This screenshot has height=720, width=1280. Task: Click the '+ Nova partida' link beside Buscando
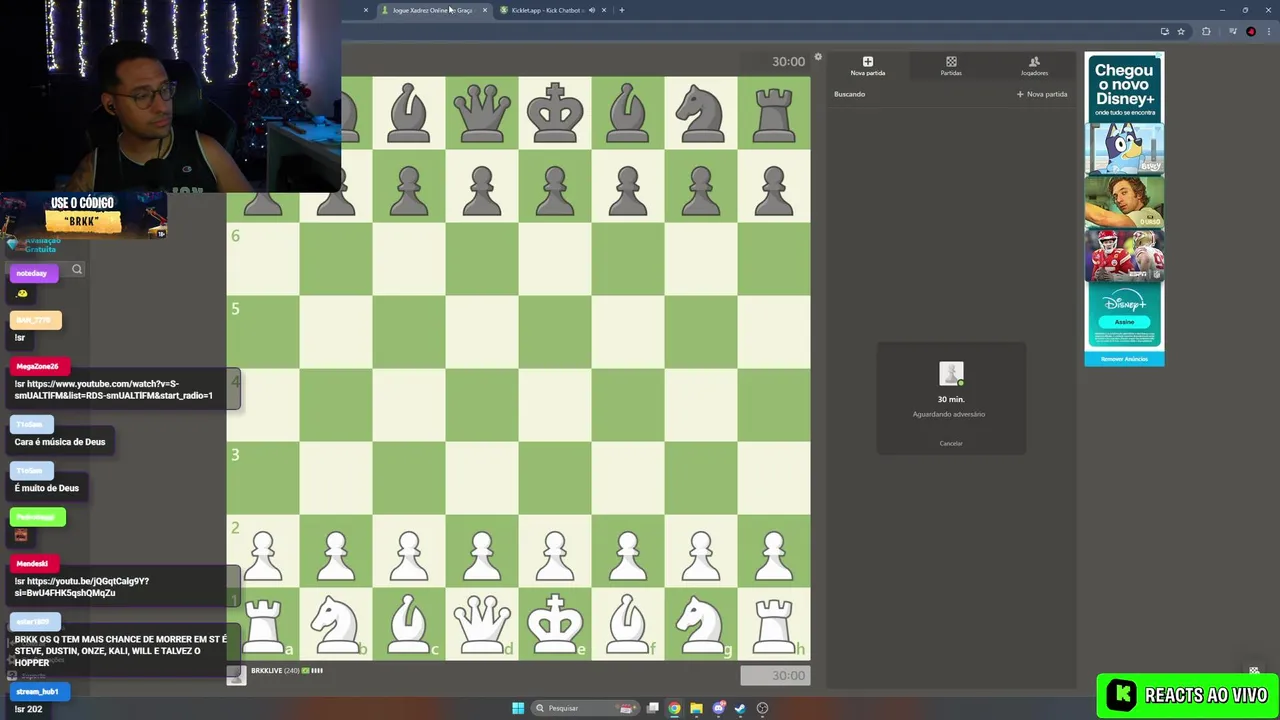pos(1042,94)
